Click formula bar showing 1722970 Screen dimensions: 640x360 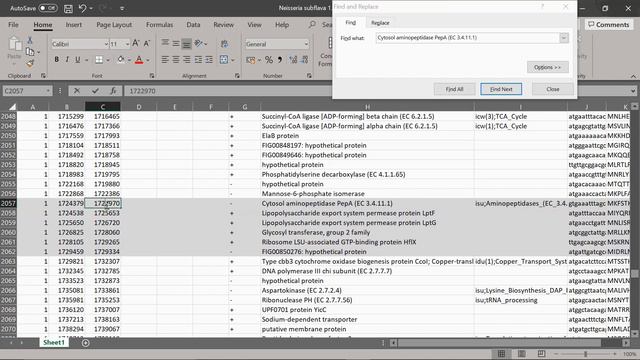click(x=229, y=91)
